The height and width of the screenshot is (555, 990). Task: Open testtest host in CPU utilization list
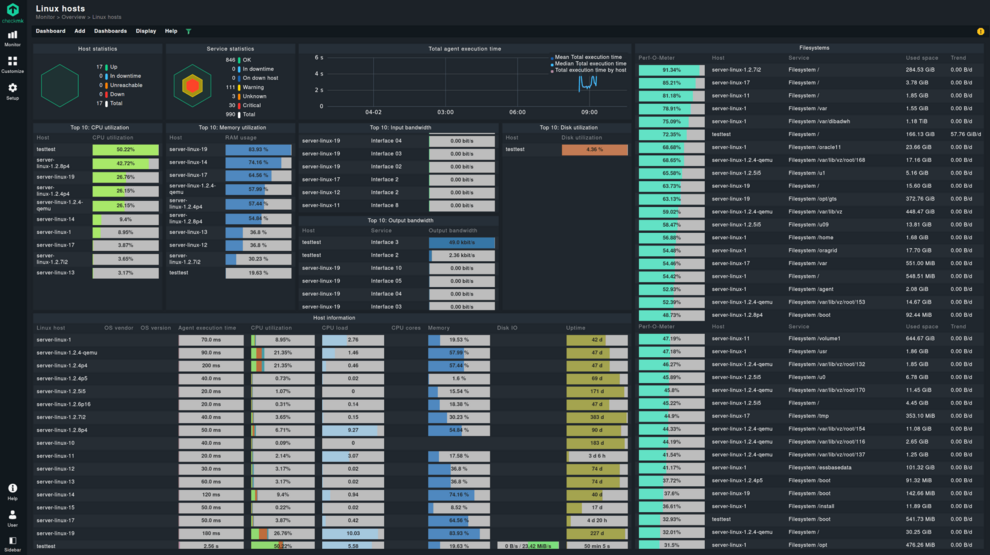(x=45, y=149)
